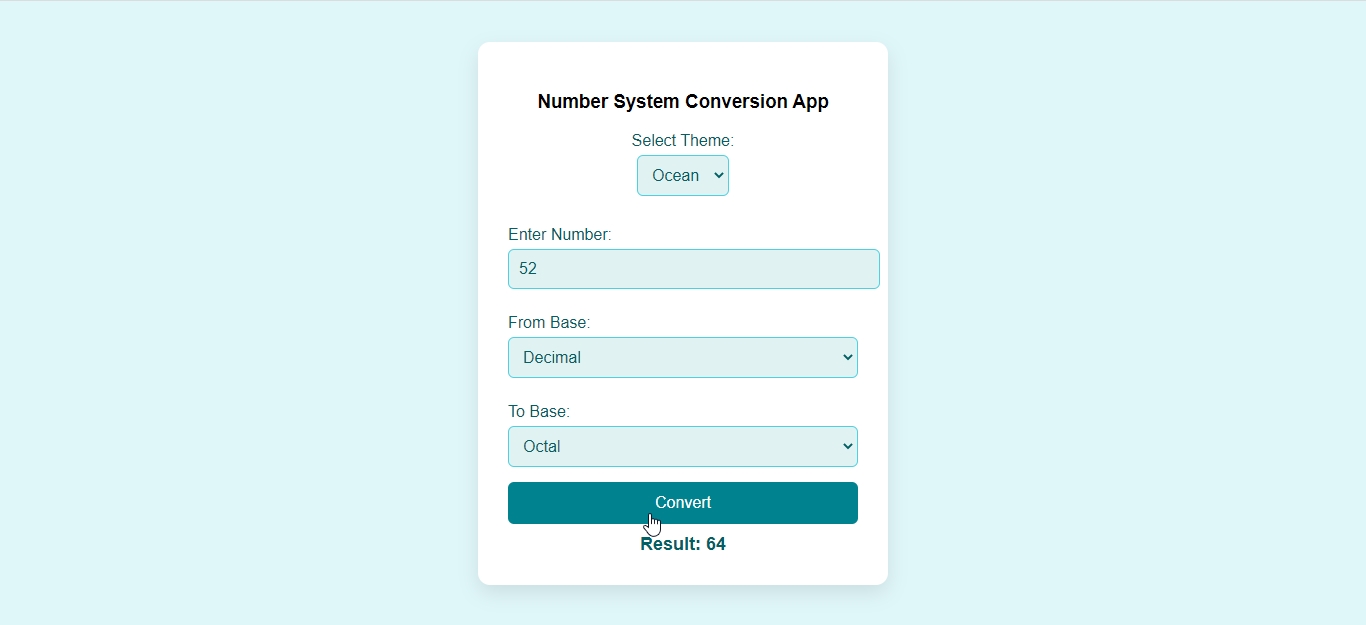Click the "Select Theme:" label
The width and height of the screenshot is (1366, 625).
coord(682,140)
